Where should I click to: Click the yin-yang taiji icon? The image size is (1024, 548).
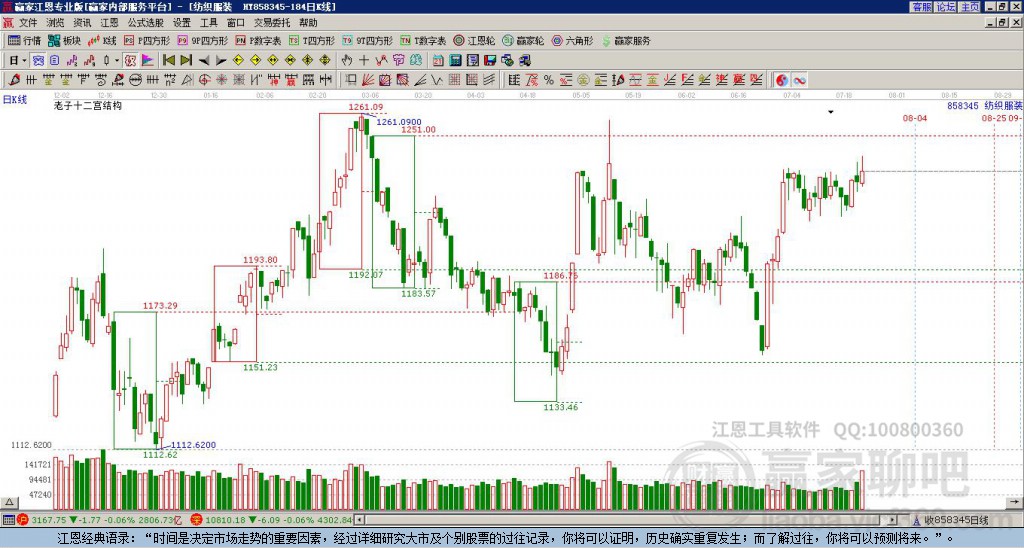[x=781, y=80]
